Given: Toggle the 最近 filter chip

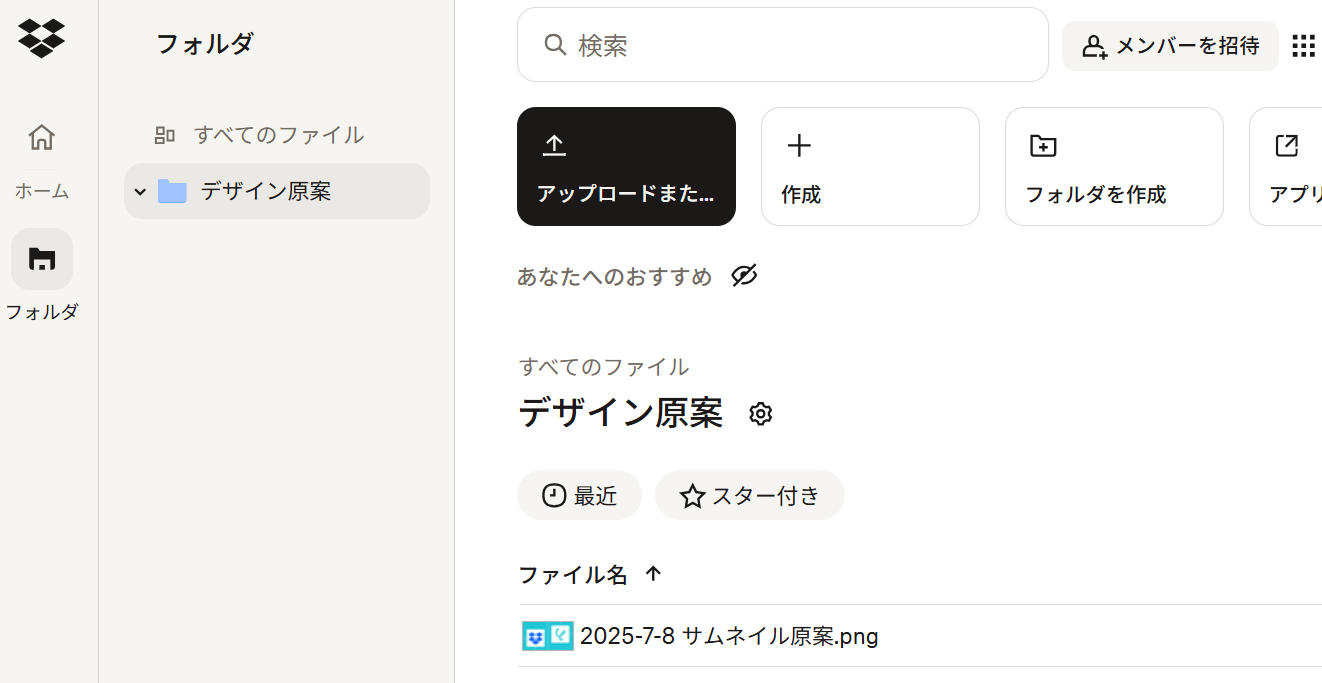Looking at the screenshot, I should pyautogui.click(x=579, y=495).
